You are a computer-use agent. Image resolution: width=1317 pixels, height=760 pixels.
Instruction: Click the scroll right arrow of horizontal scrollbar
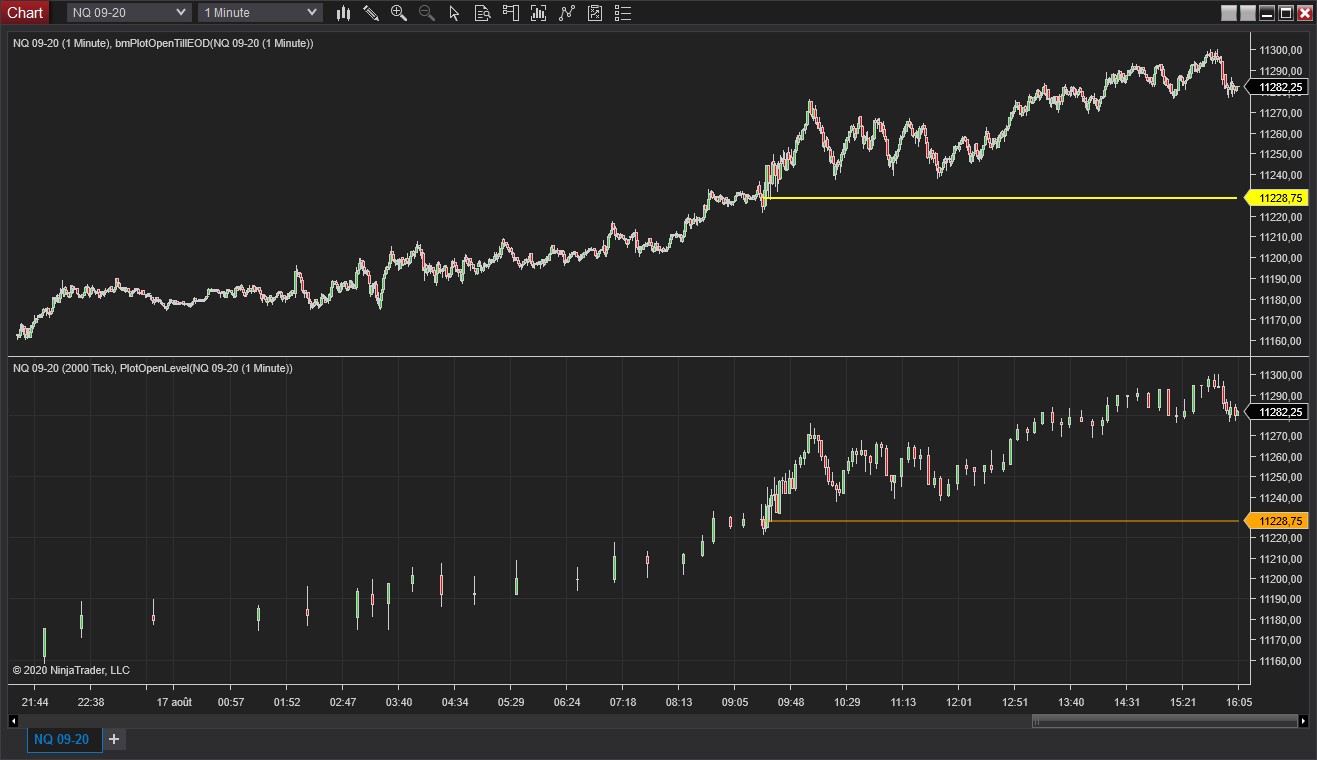click(1303, 720)
